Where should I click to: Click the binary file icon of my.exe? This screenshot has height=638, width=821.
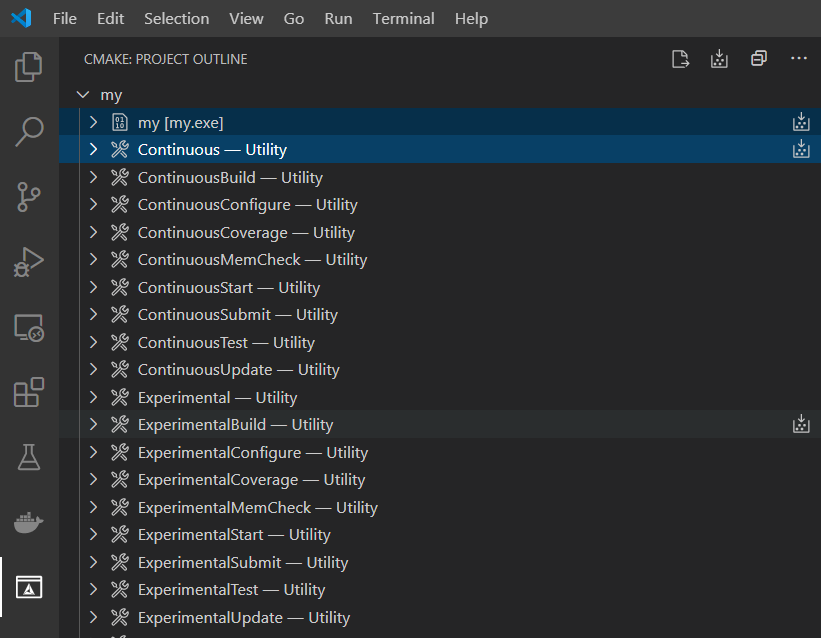(x=120, y=123)
